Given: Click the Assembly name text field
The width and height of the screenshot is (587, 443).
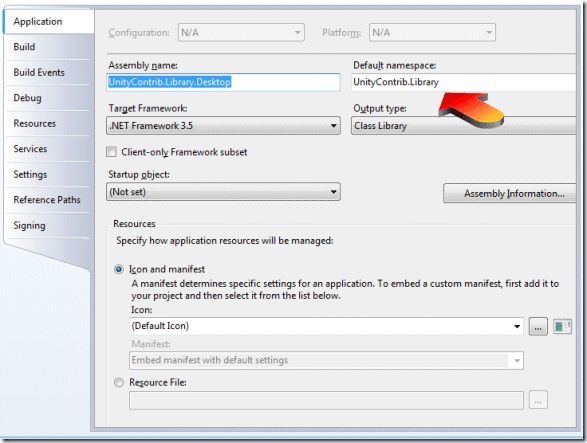Looking at the screenshot, I should 223,82.
